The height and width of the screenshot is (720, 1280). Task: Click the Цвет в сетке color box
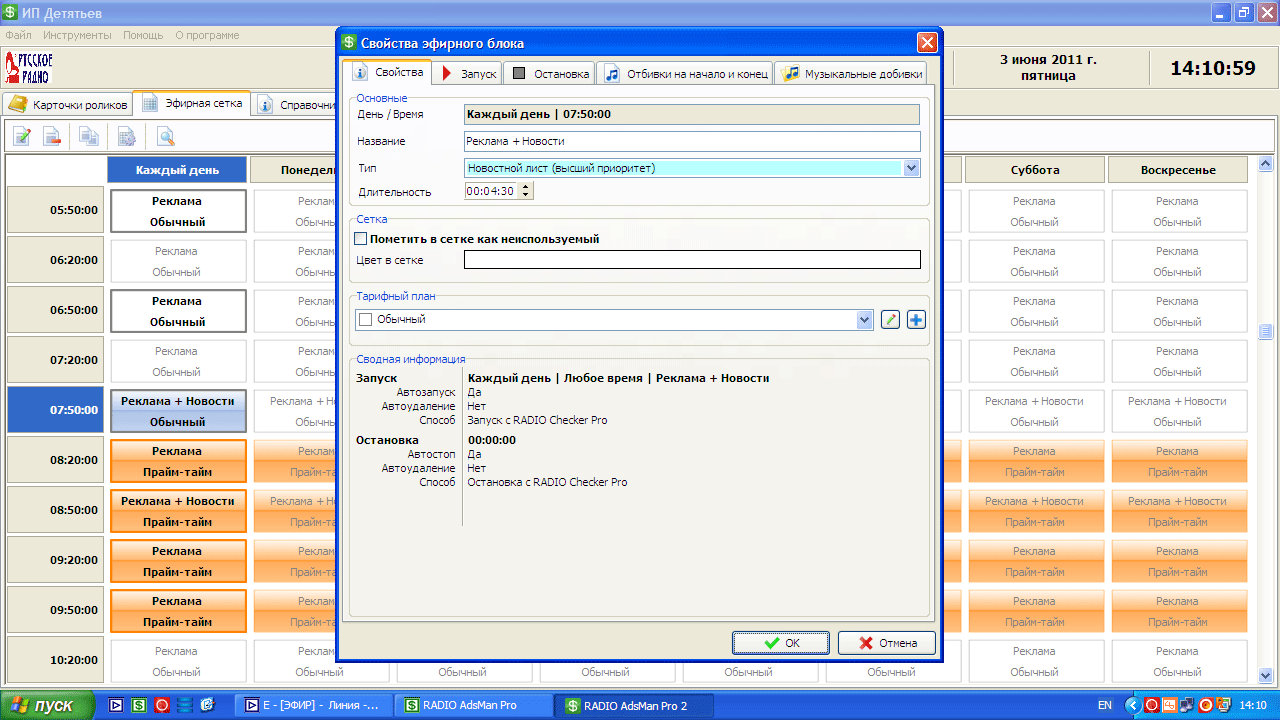click(x=692, y=260)
